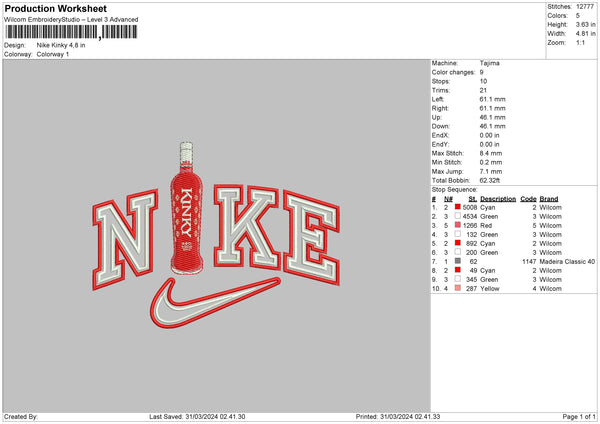
Task: Click the red swatch in stop row 1
Action: click(x=457, y=207)
